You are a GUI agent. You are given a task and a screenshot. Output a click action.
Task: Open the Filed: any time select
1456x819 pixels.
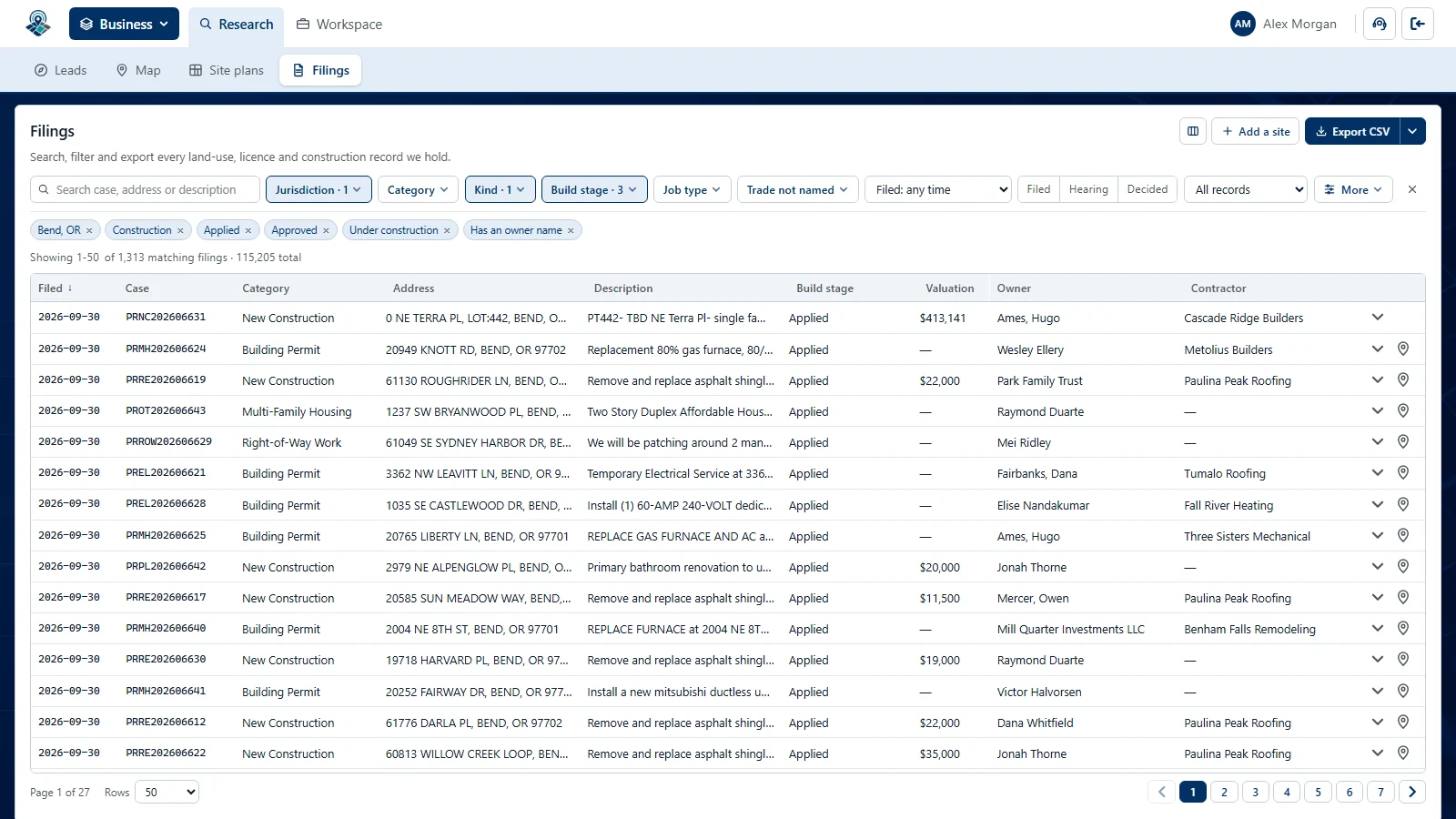[937, 189]
